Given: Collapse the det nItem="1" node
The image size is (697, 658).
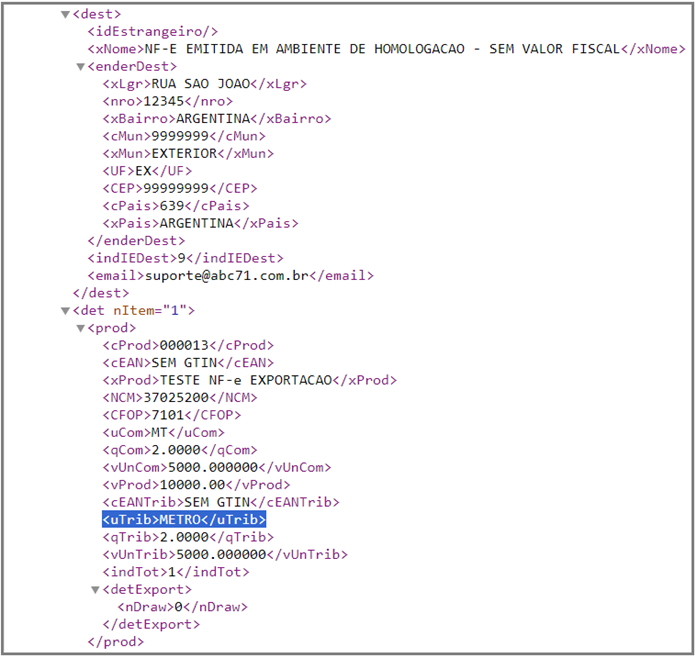Looking at the screenshot, I should [65, 311].
